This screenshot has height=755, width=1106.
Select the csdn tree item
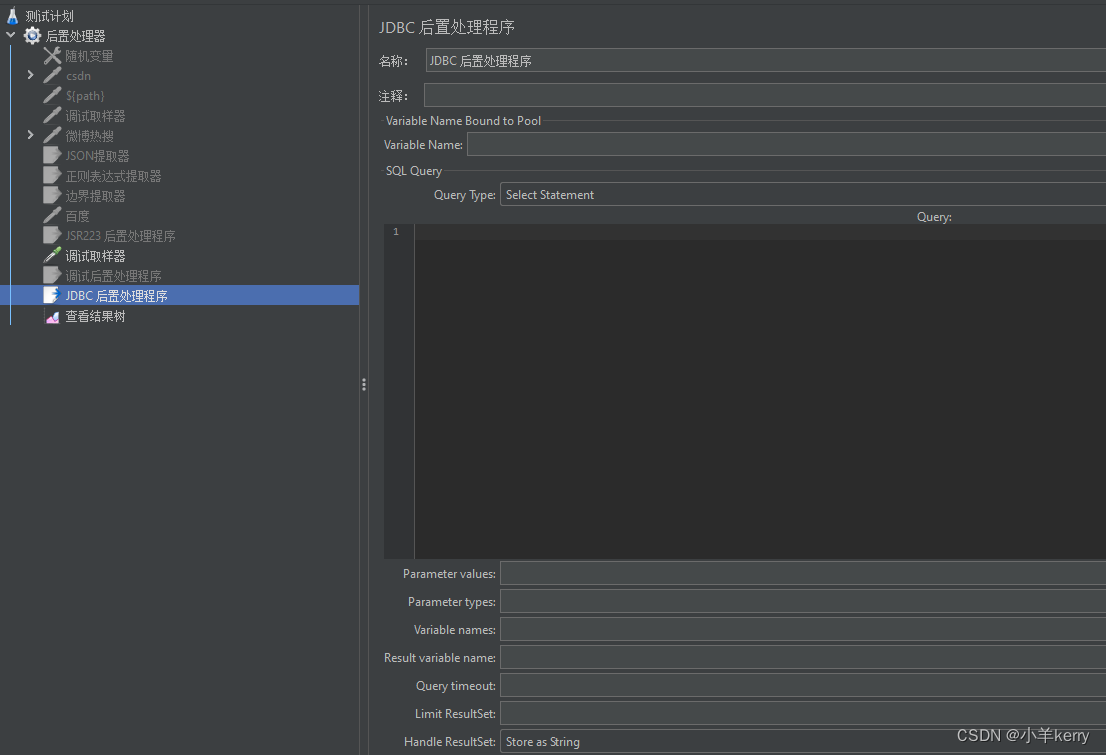[78, 76]
